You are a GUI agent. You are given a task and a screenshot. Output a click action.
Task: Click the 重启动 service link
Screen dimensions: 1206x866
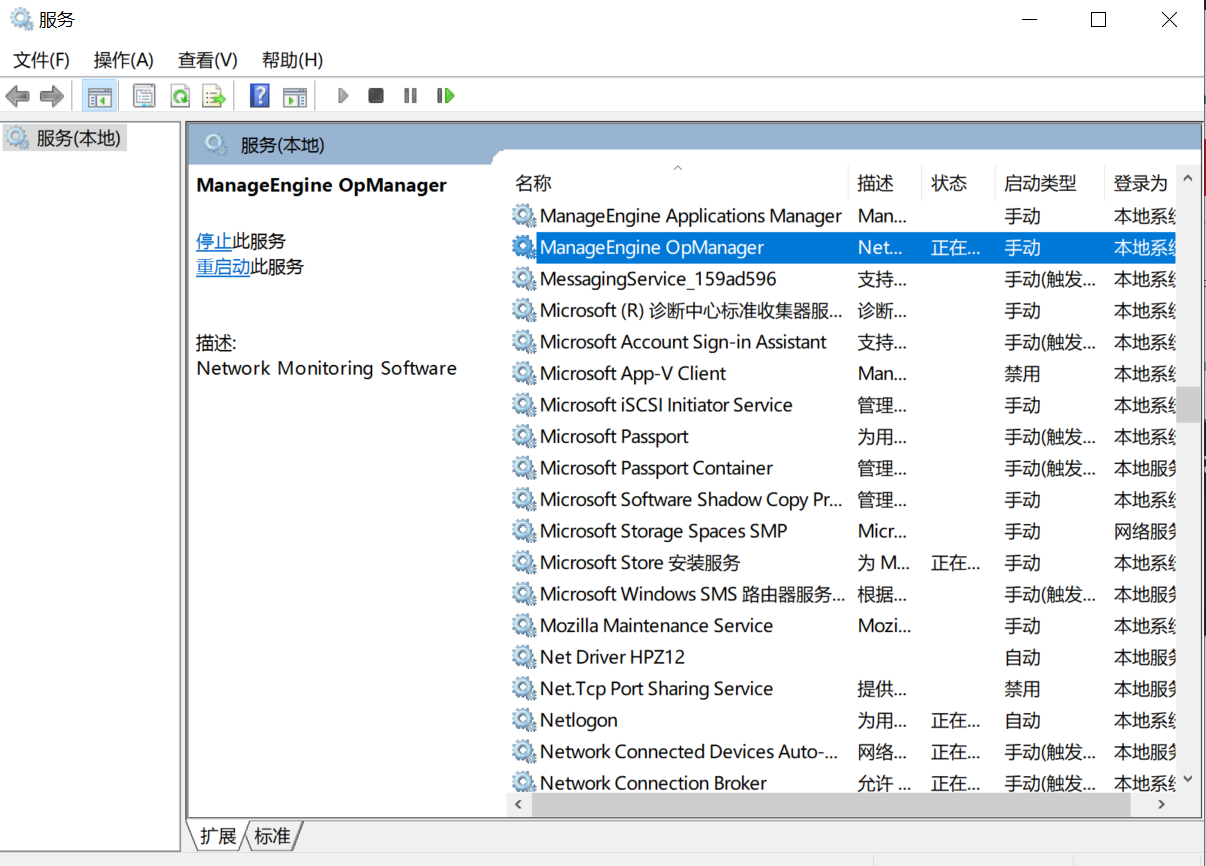(223, 267)
